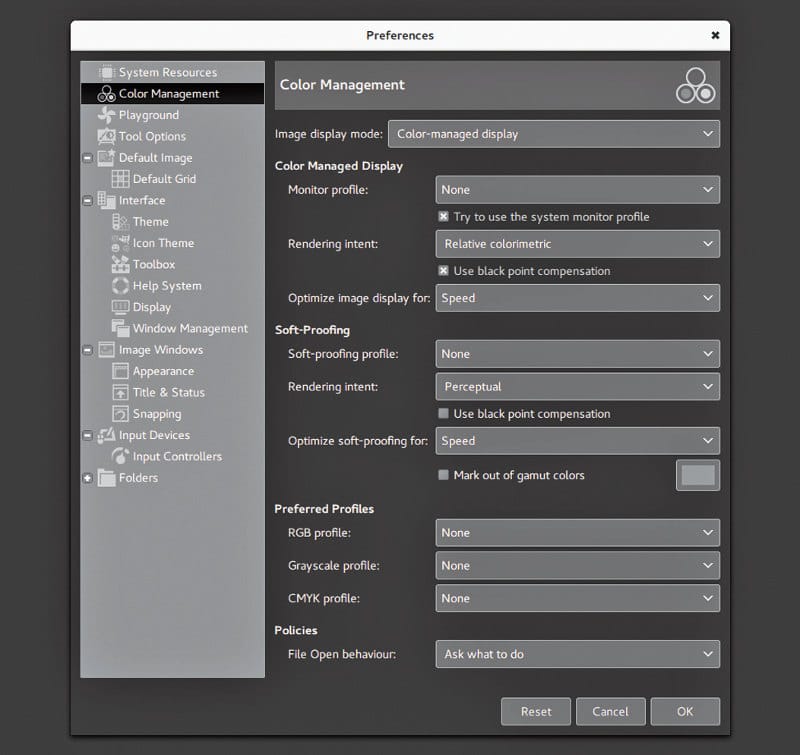Click the Default Grid icon

[x=120, y=179]
